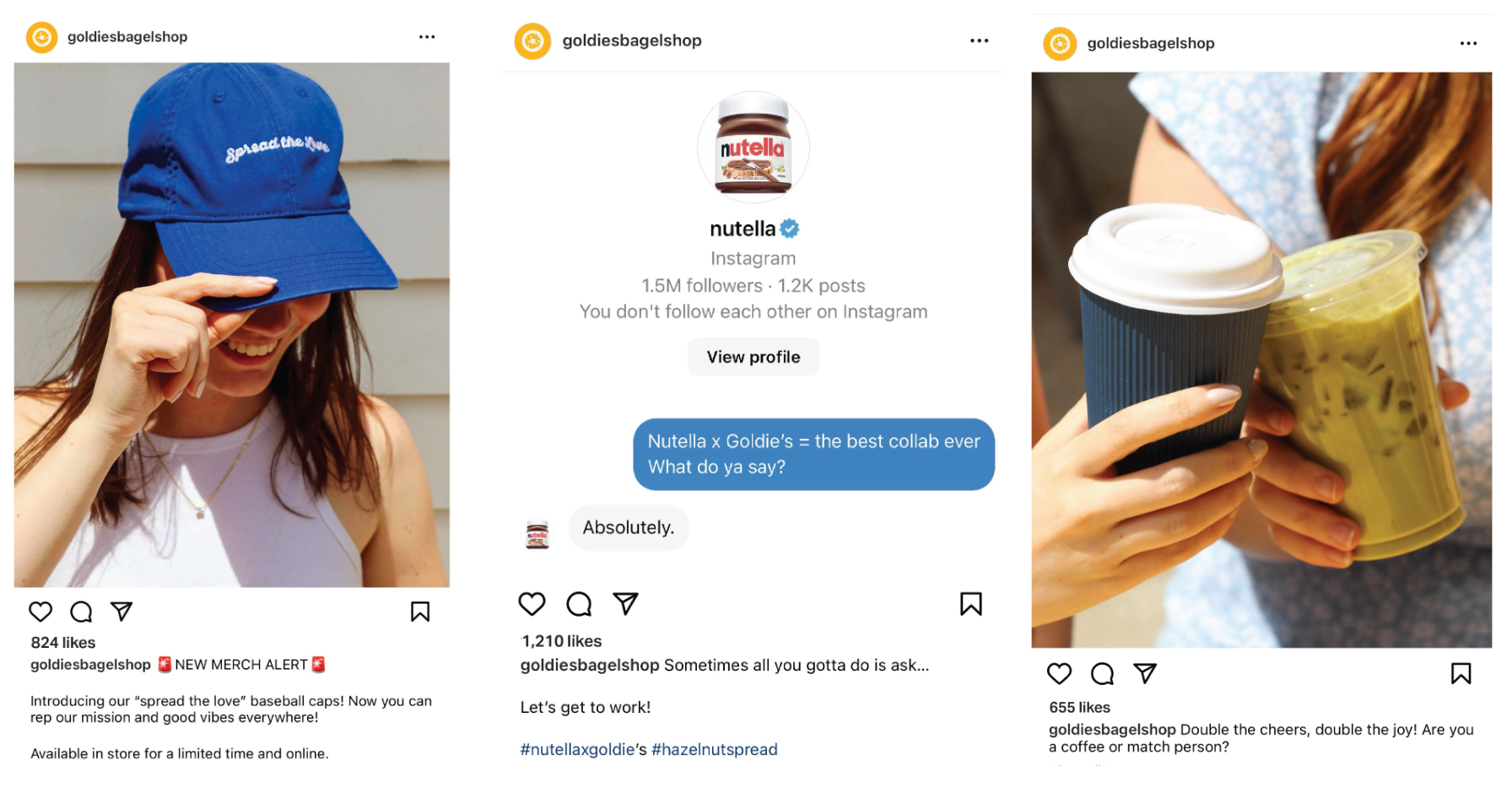1512x793 pixels.
Task: Open more options on coffee post
Action: point(1469,43)
